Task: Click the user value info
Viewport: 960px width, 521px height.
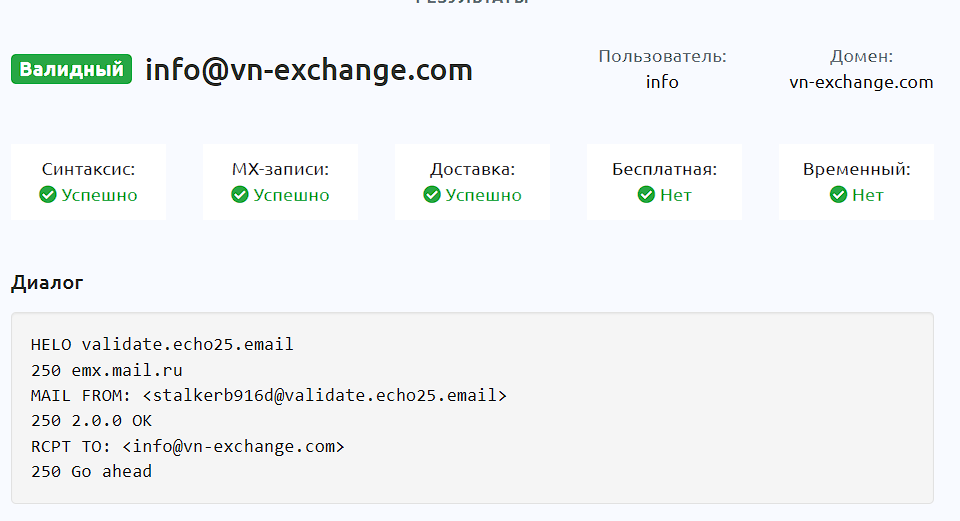Action: [662, 82]
